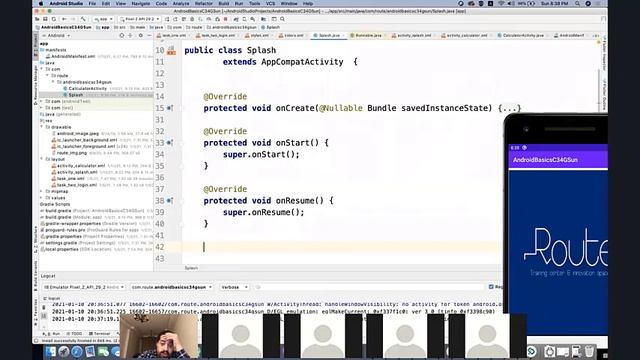Show hidden editor tabs overflow arrow
The height and width of the screenshot is (360, 640).
[x=596, y=36]
